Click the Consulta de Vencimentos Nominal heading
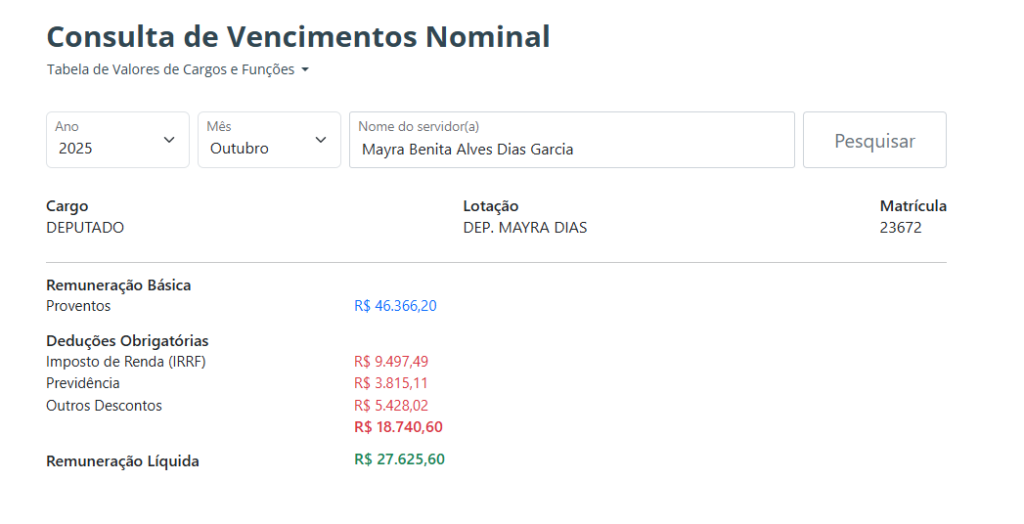 pos(298,37)
